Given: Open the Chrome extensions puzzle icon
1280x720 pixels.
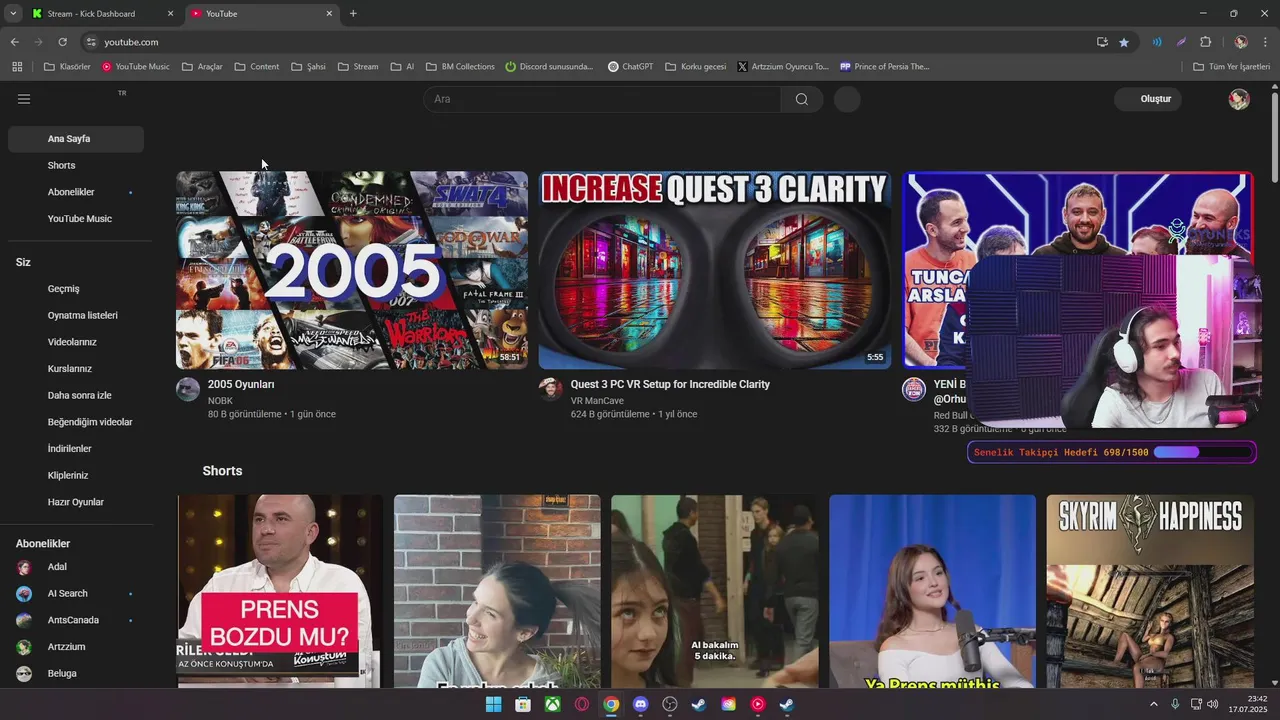Looking at the screenshot, I should [x=1205, y=42].
